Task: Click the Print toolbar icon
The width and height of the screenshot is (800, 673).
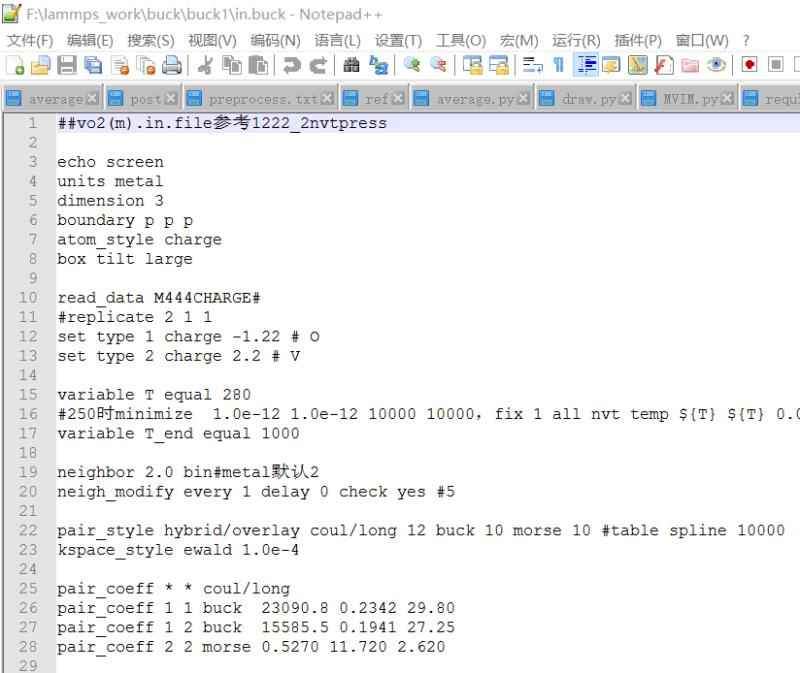Action: tap(172, 66)
